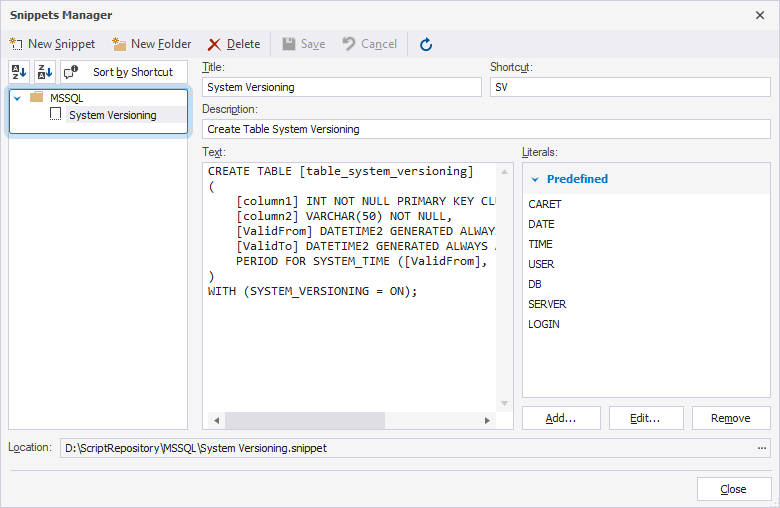Image resolution: width=780 pixels, height=508 pixels.
Task: Click the Title input field
Action: 342,87
